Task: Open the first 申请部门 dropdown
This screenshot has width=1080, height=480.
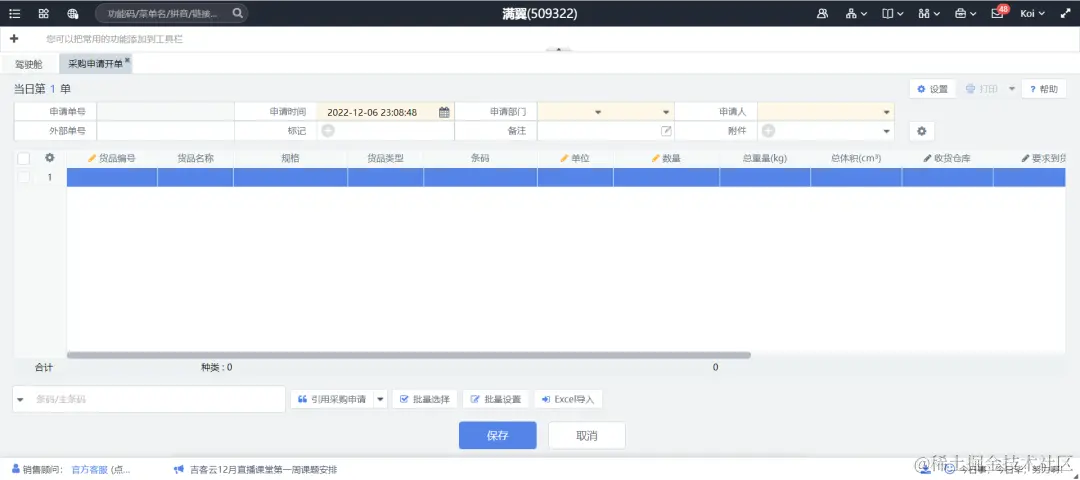Action: [599, 112]
